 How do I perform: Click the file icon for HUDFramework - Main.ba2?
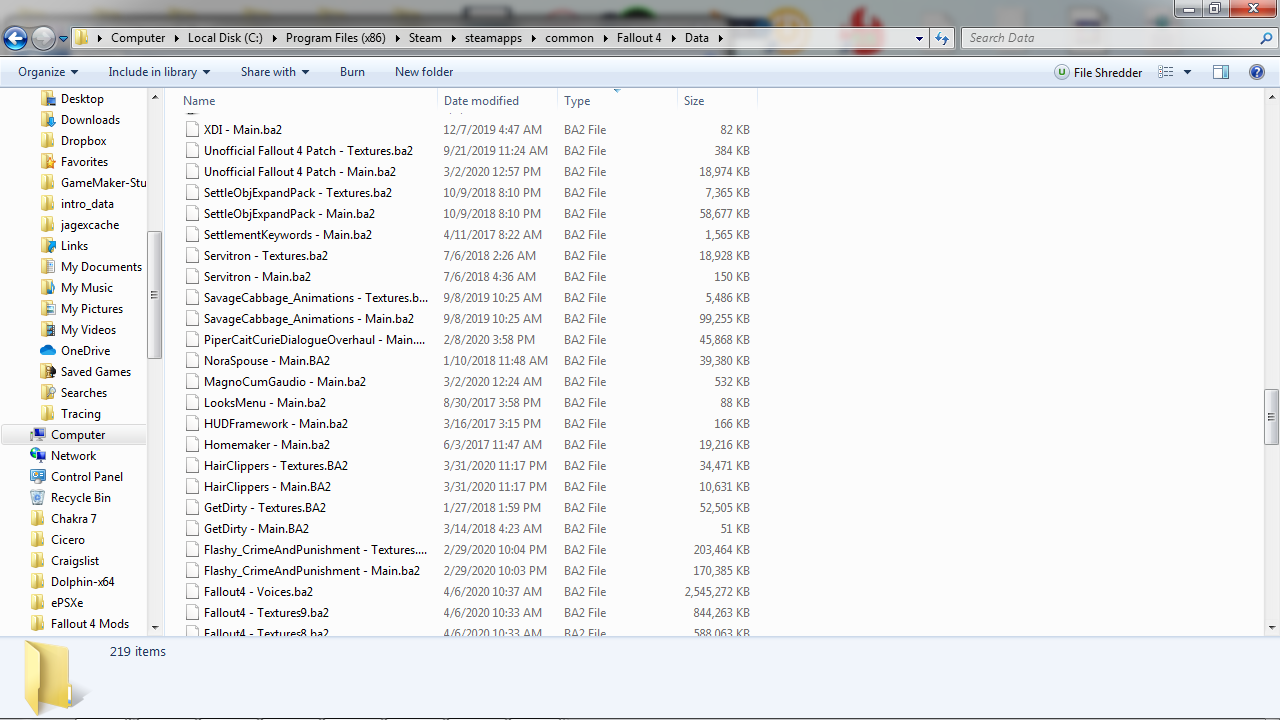click(x=193, y=424)
